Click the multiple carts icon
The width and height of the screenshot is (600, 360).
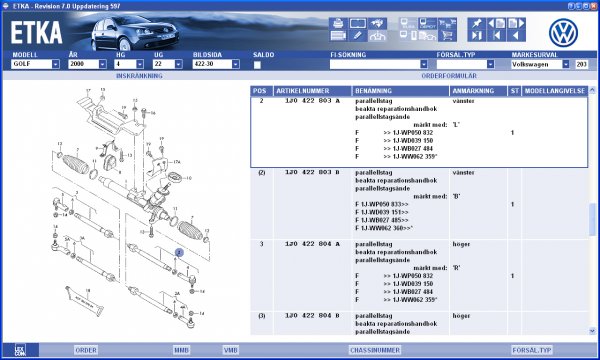point(447,24)
